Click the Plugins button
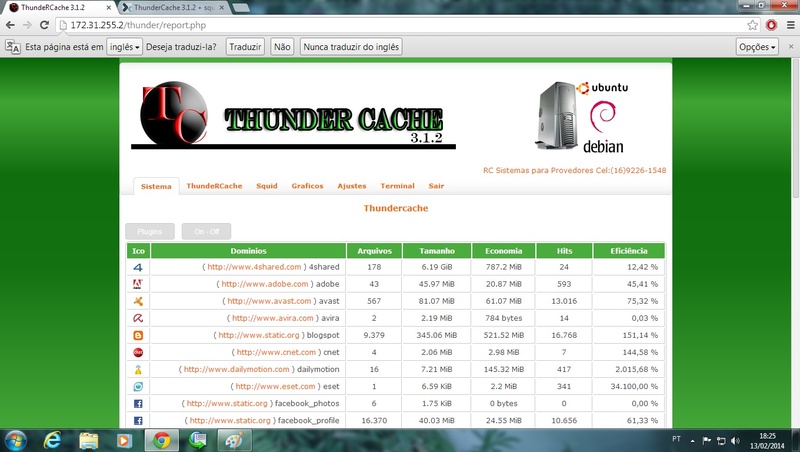The width and height of the screenshot is (800, 452). click(150, 232)
